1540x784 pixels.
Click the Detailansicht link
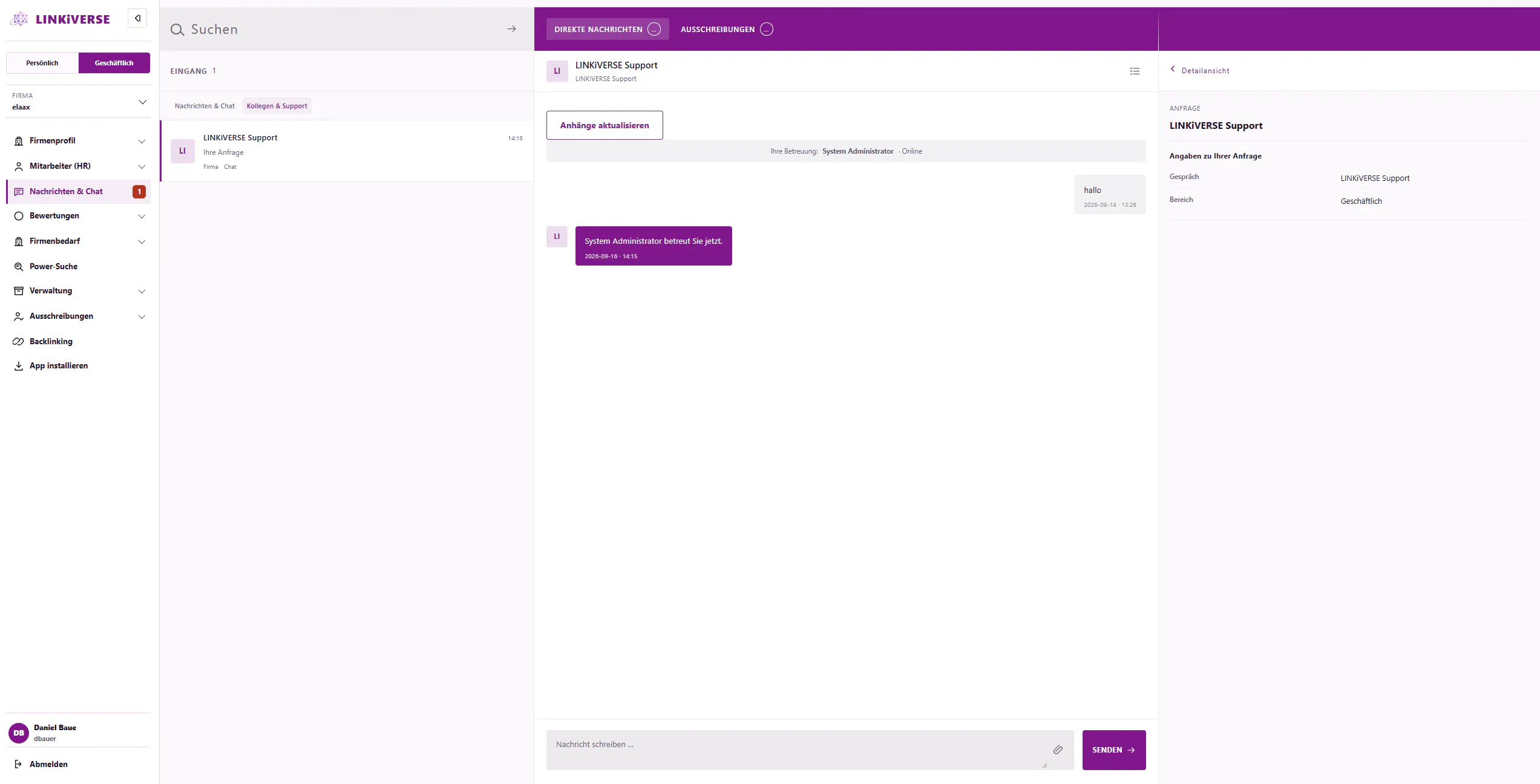pyautogui.click(x=1205, y=71)
